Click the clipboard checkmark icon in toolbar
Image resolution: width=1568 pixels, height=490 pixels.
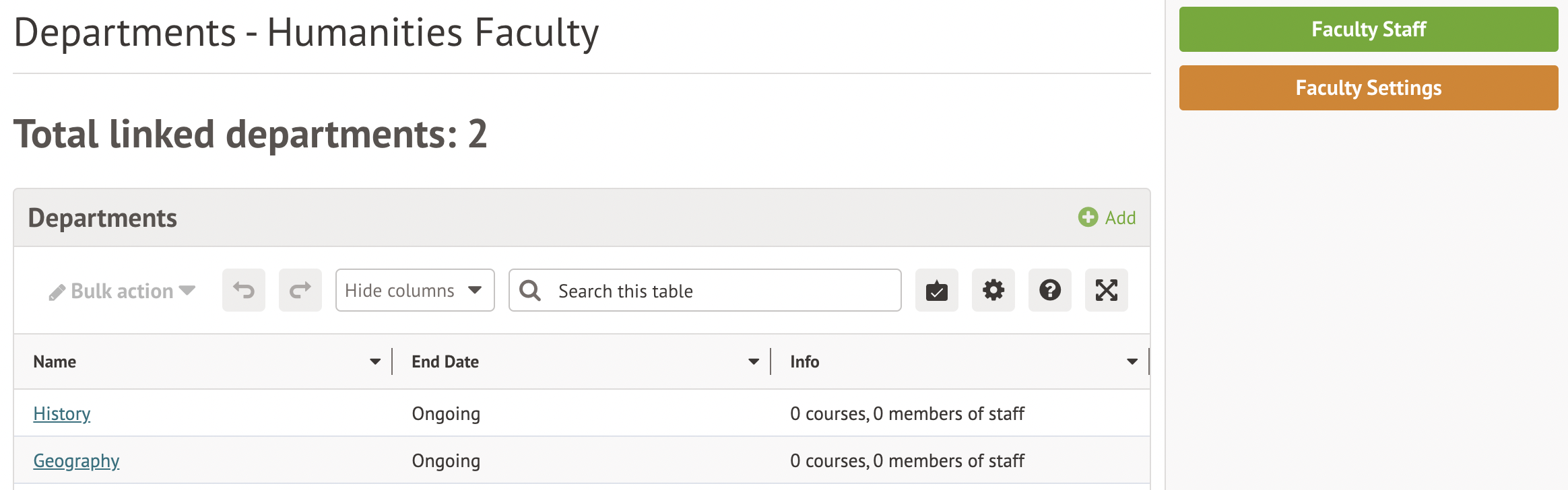[937, 291]
